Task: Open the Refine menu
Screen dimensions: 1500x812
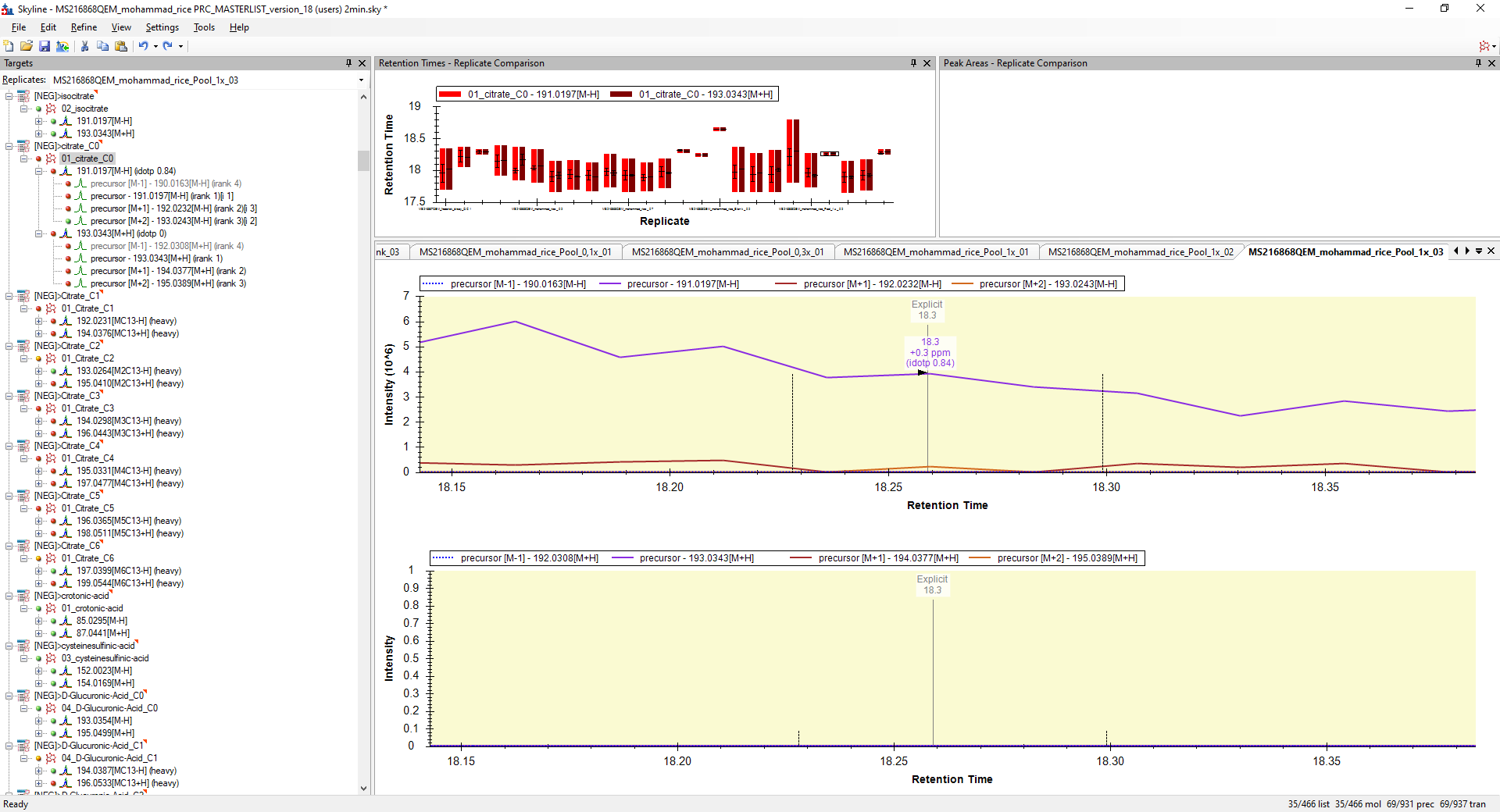Action: pyautogui.click(x=84, y=27)
